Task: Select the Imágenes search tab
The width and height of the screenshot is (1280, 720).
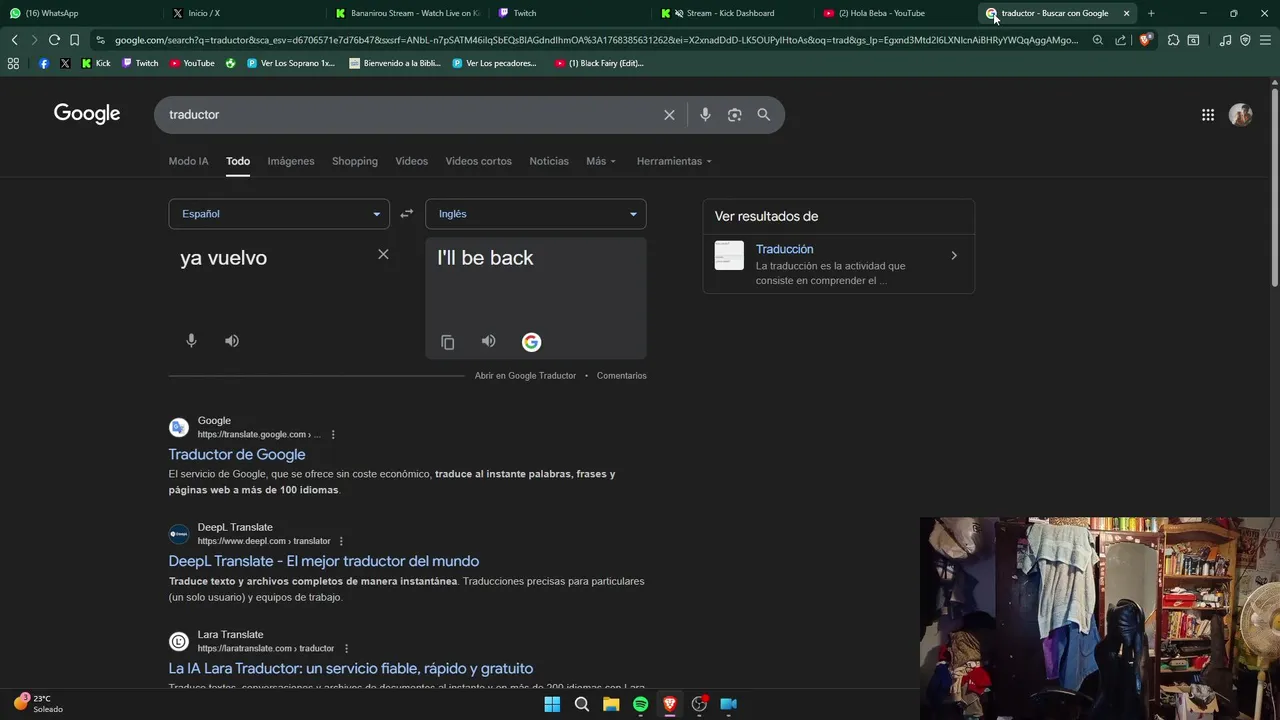Action: (291, 161)
